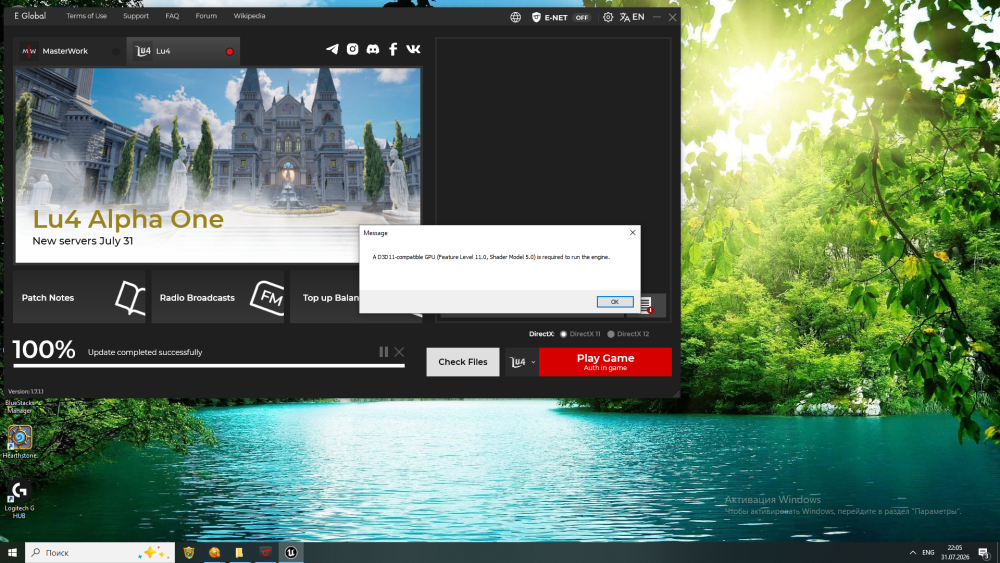The height and width of the screenshot is (563, 1000).
Task: Open Terms of Use menu
Action: (87, 16)
